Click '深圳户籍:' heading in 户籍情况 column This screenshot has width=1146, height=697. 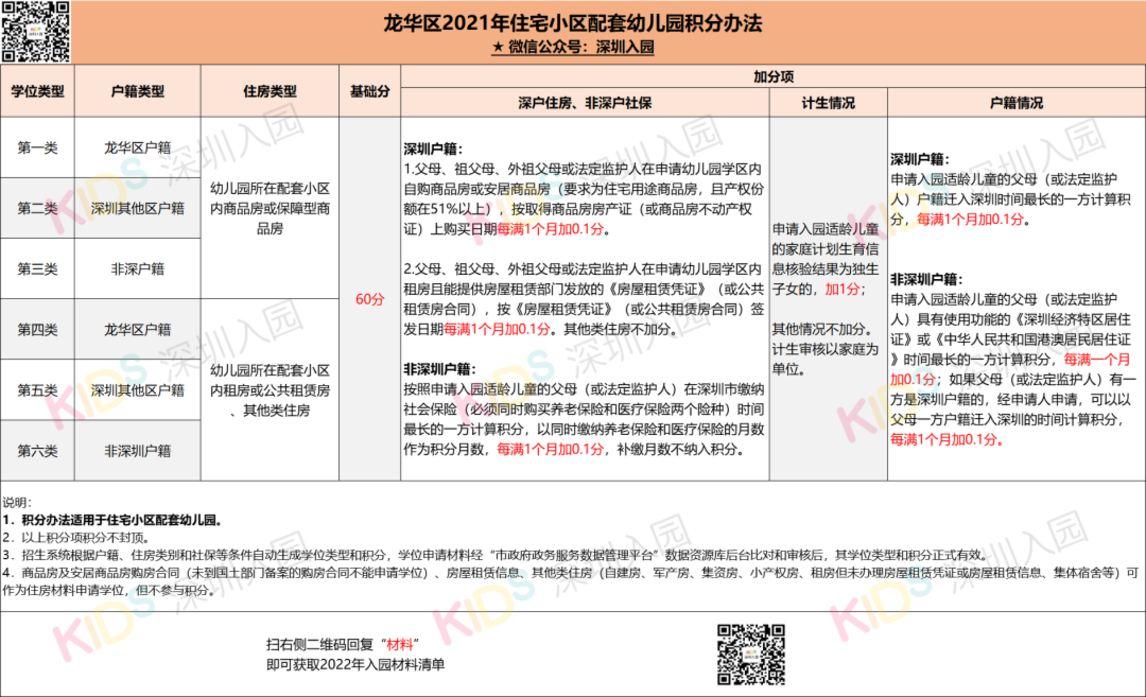(920, 159)
